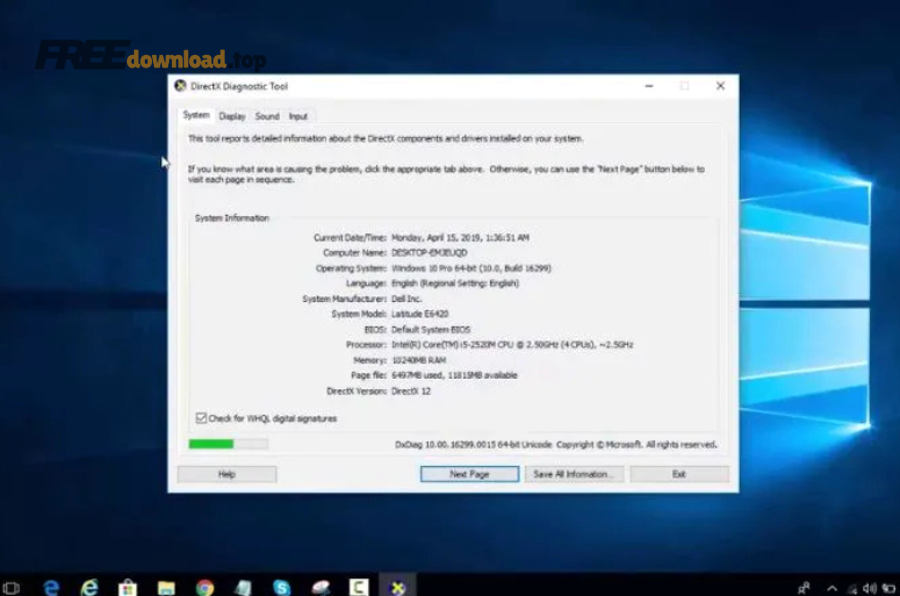This screenshot has height=596, width=900.
Task: Click the Processor Intel Core i5 value
Action: click(512, 345)
